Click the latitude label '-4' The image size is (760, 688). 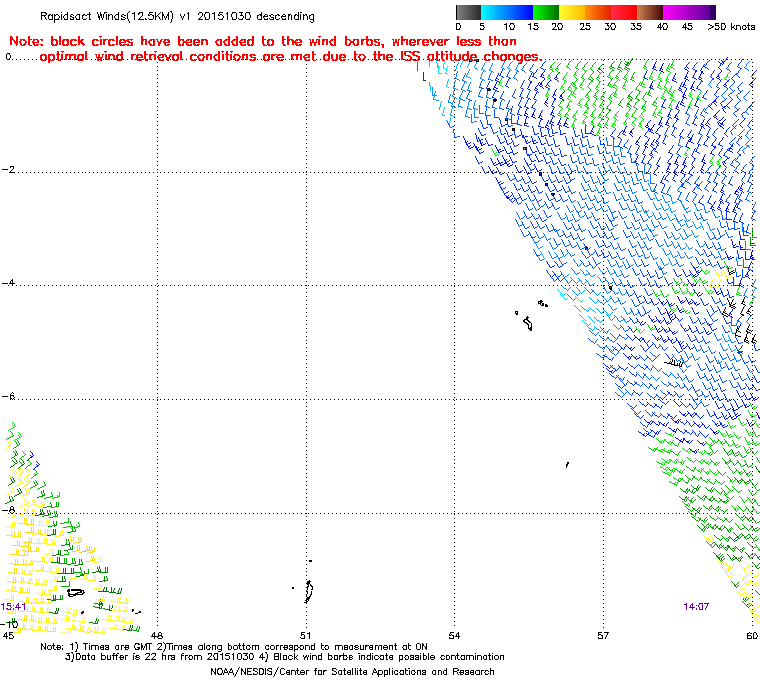pos(8,283)
